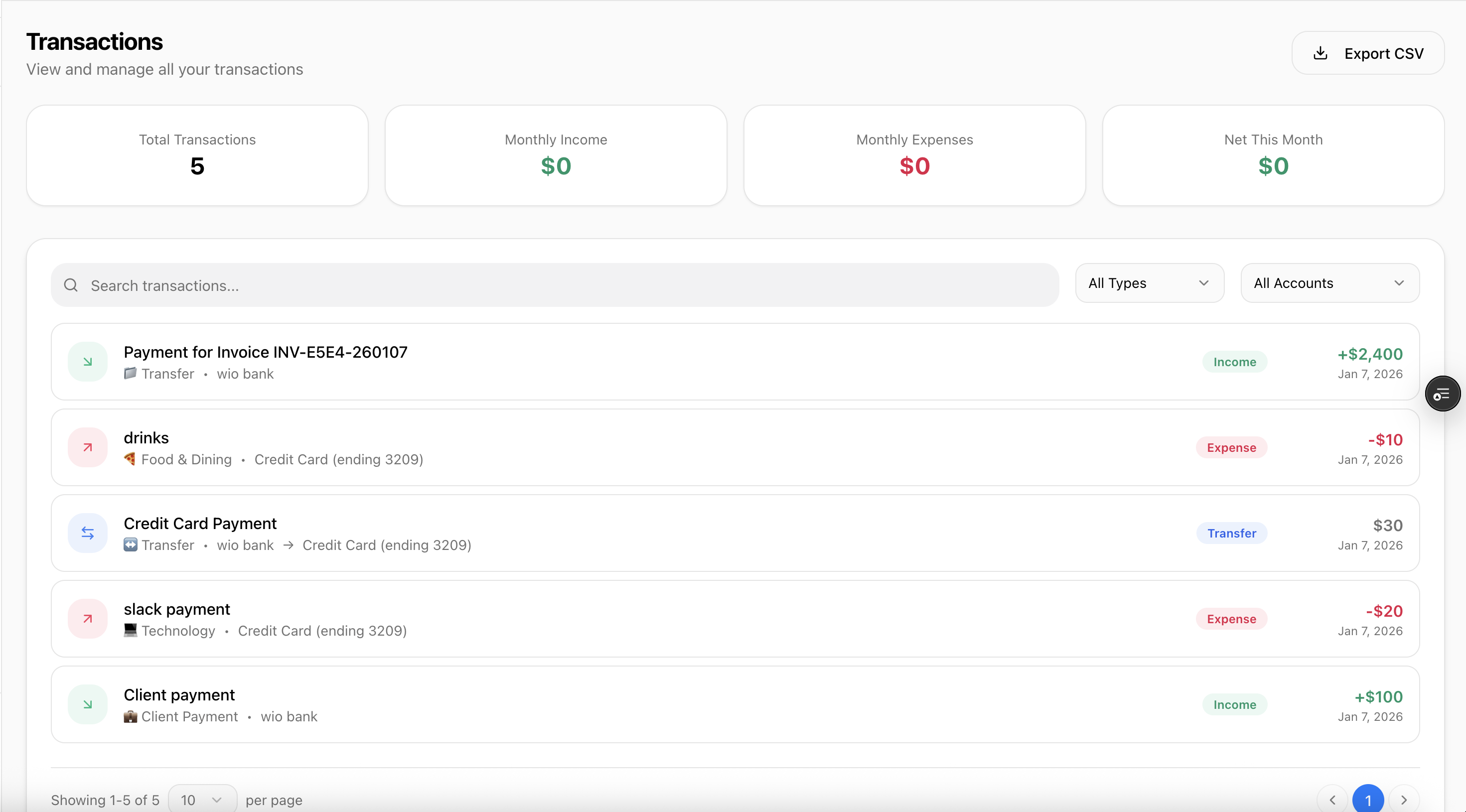Toggle the Transfer badge on Credit Card Payment
Screen dimensions: 1466x812
[1231, 533]
